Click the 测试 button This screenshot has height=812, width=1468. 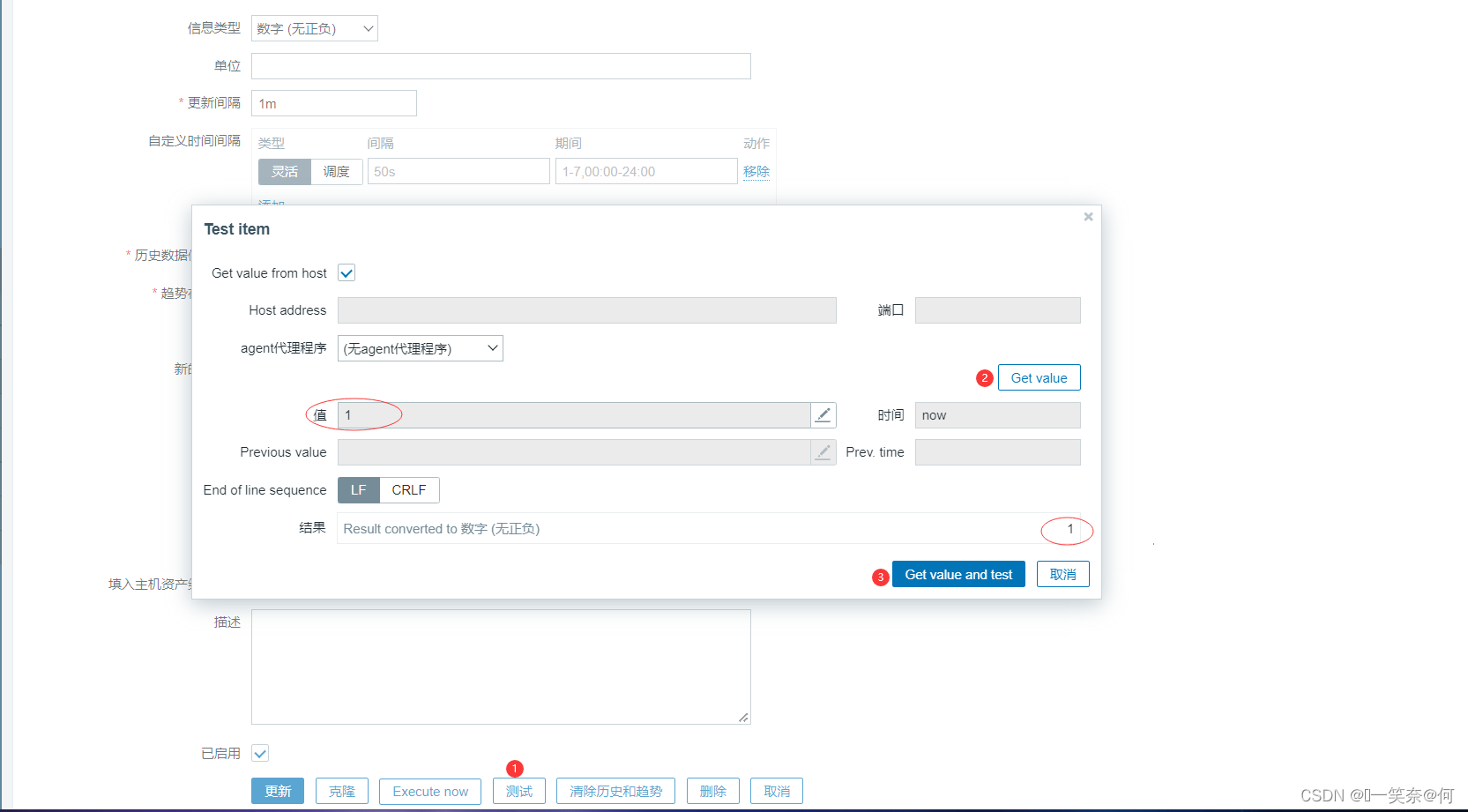coord(519,791)
